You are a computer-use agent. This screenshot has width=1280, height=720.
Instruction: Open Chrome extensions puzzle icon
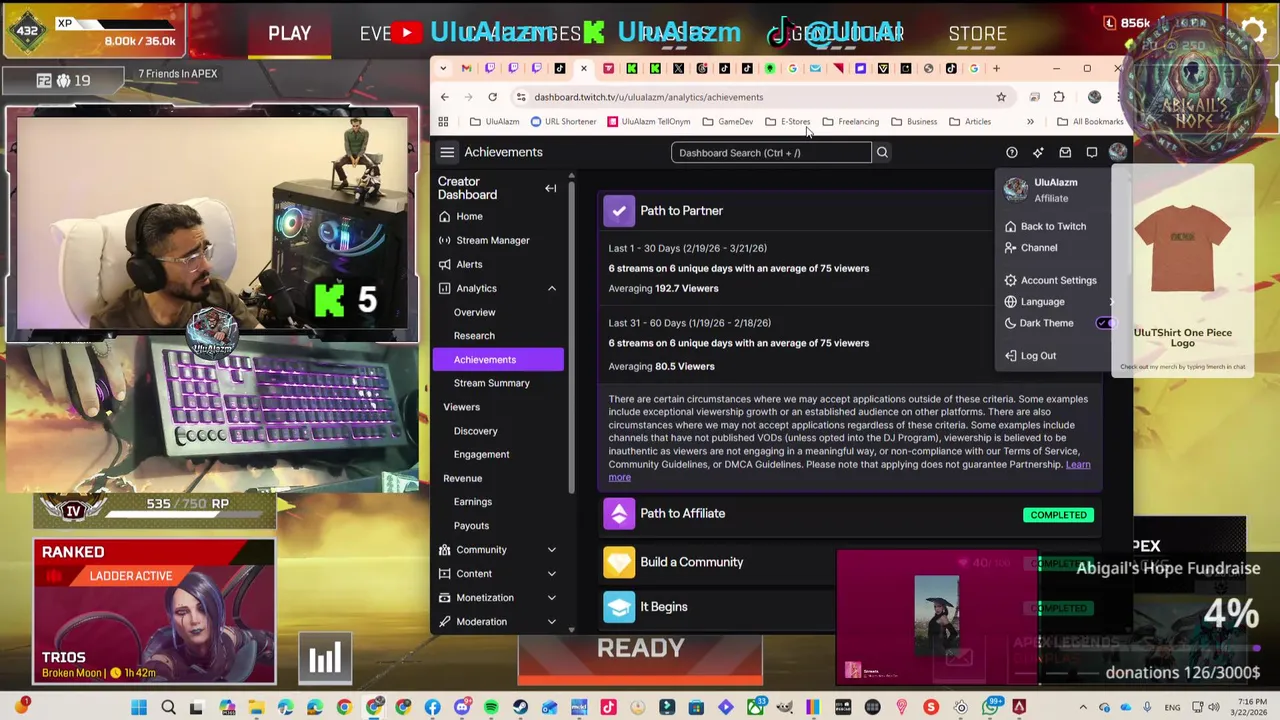tap(1059, 97)
